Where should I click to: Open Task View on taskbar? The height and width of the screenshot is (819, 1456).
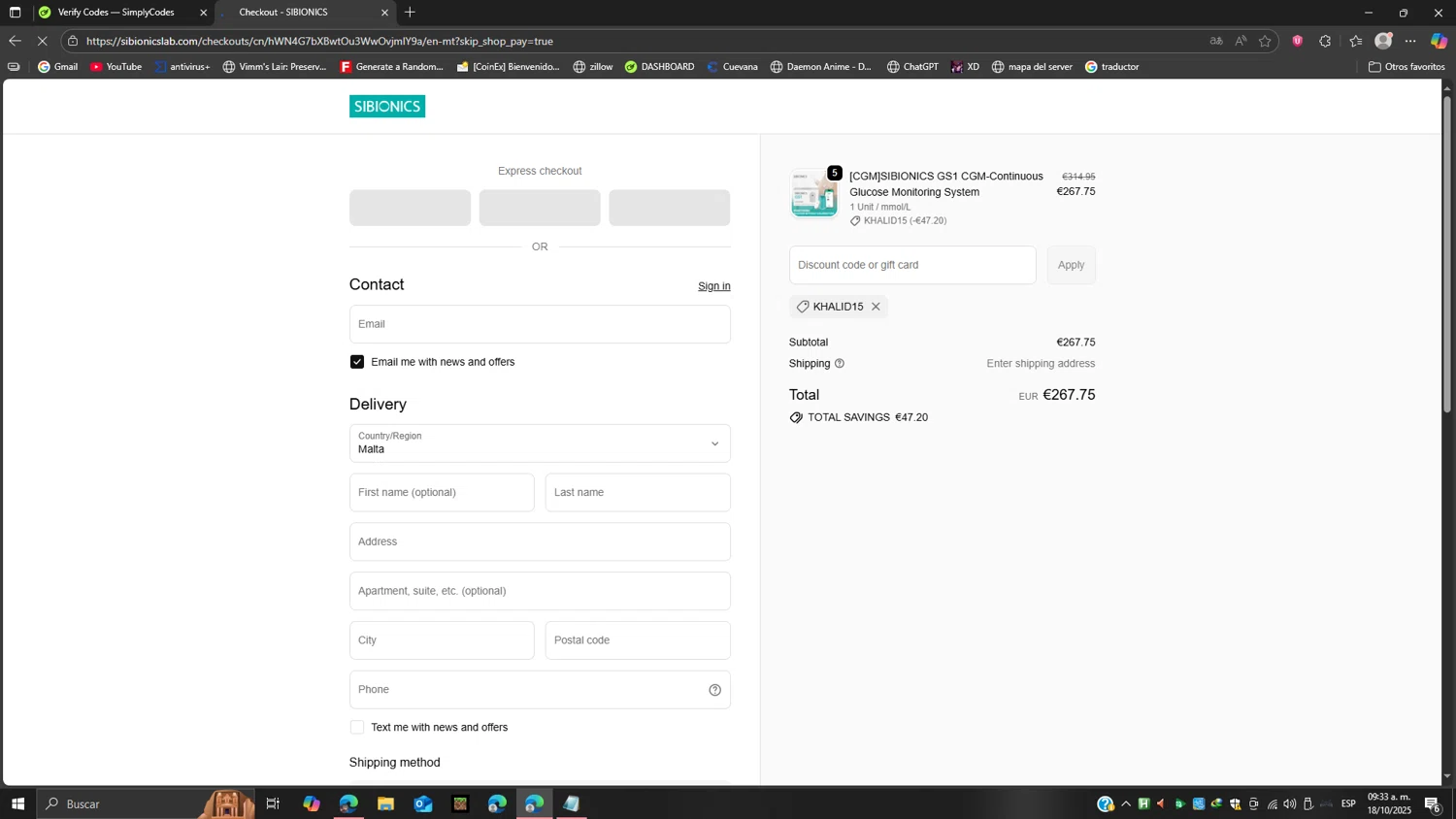(273, 803)
